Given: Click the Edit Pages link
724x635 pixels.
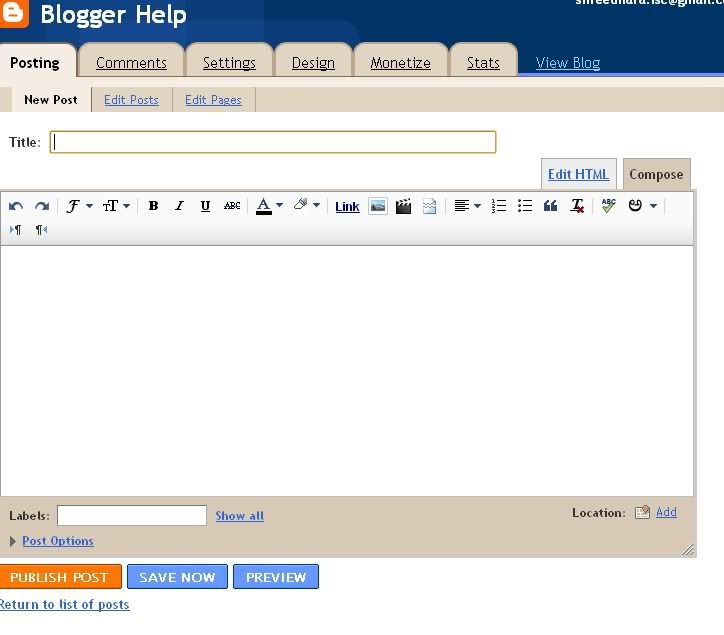Looking at the screenshot, I should (213, 100).
